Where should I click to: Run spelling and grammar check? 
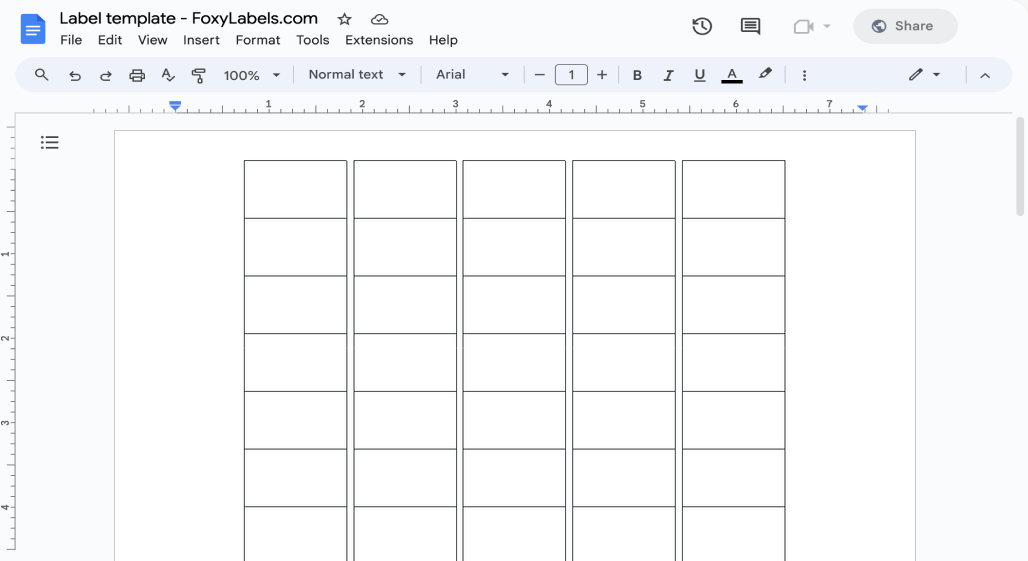coord(168,75)
